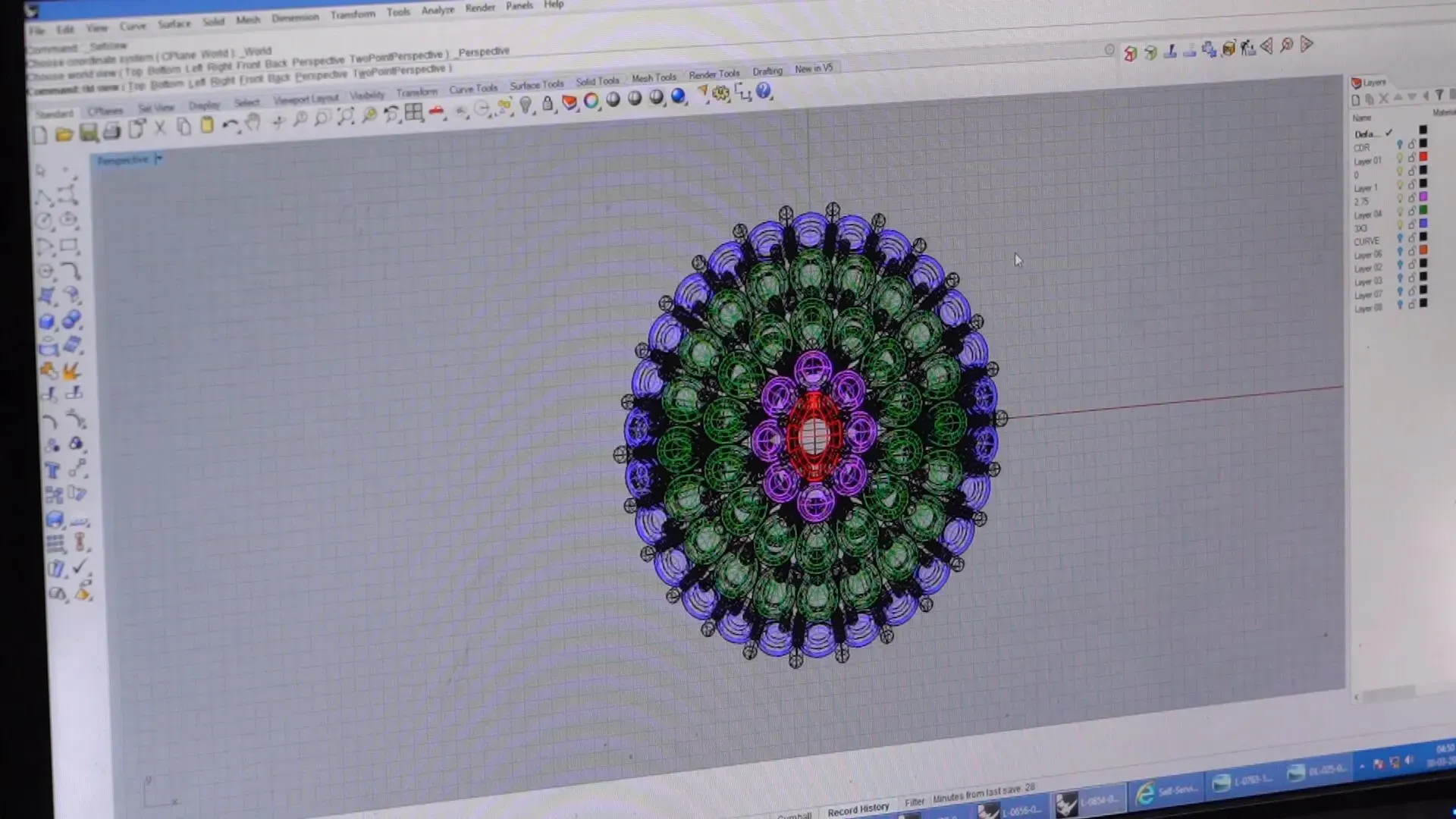Open the Curve menu
This screenshot has height=819, width=1456.
pyautogui.click(x=133, y=26)
